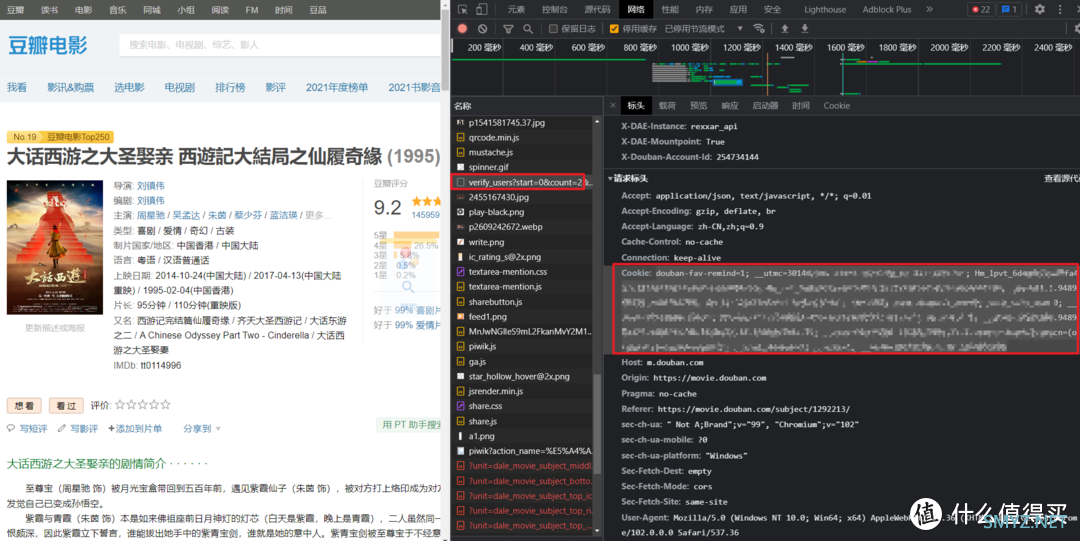Switch to the 预览 request tab
The width and height of the screenshot is (1080, 541).
click(x=698, y=105)
